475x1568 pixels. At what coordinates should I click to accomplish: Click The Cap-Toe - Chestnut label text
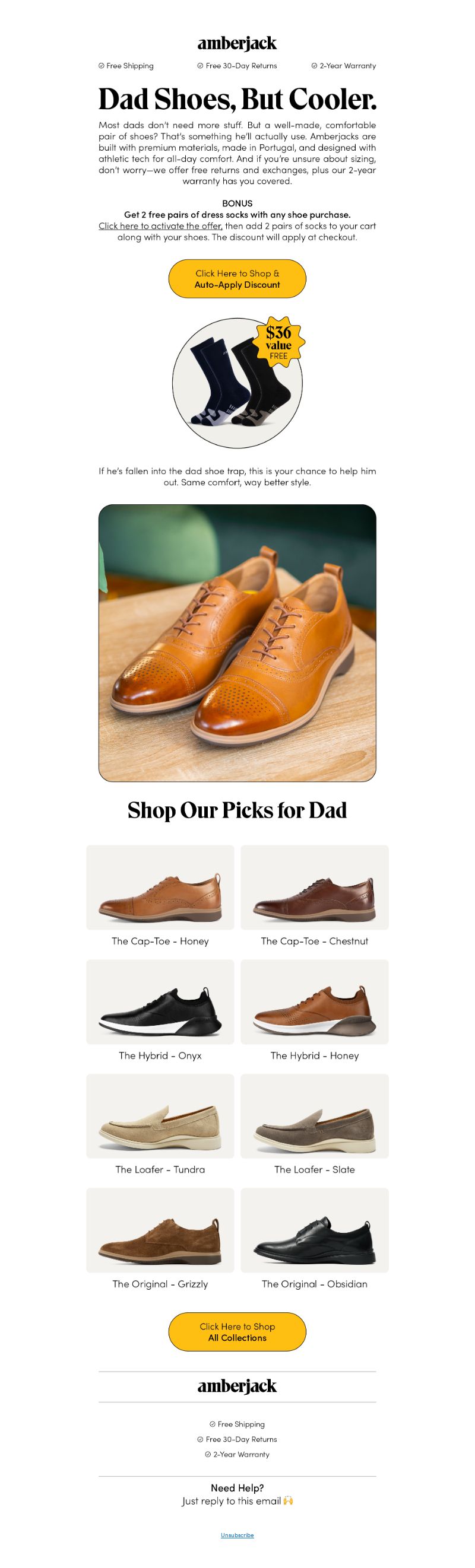(x=314, y=941)
